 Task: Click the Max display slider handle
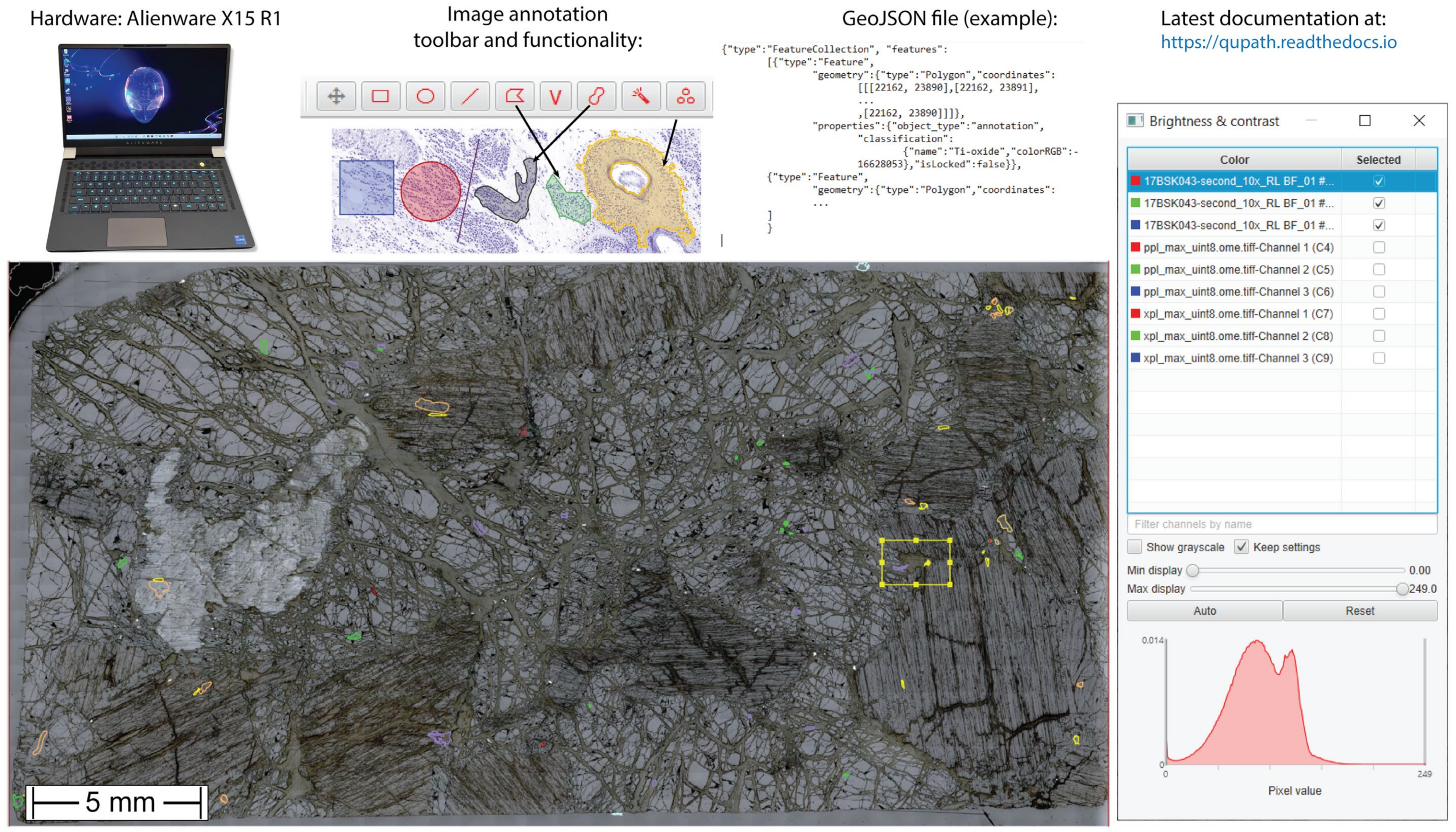point(1402,588)
